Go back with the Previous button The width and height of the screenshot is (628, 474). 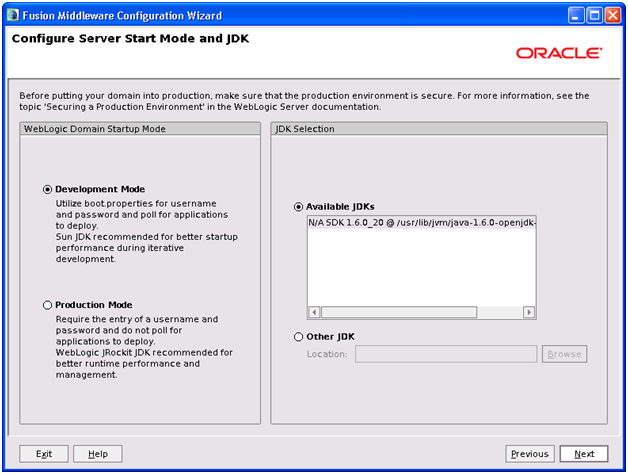pyautogui.click(x=530, y=454)
